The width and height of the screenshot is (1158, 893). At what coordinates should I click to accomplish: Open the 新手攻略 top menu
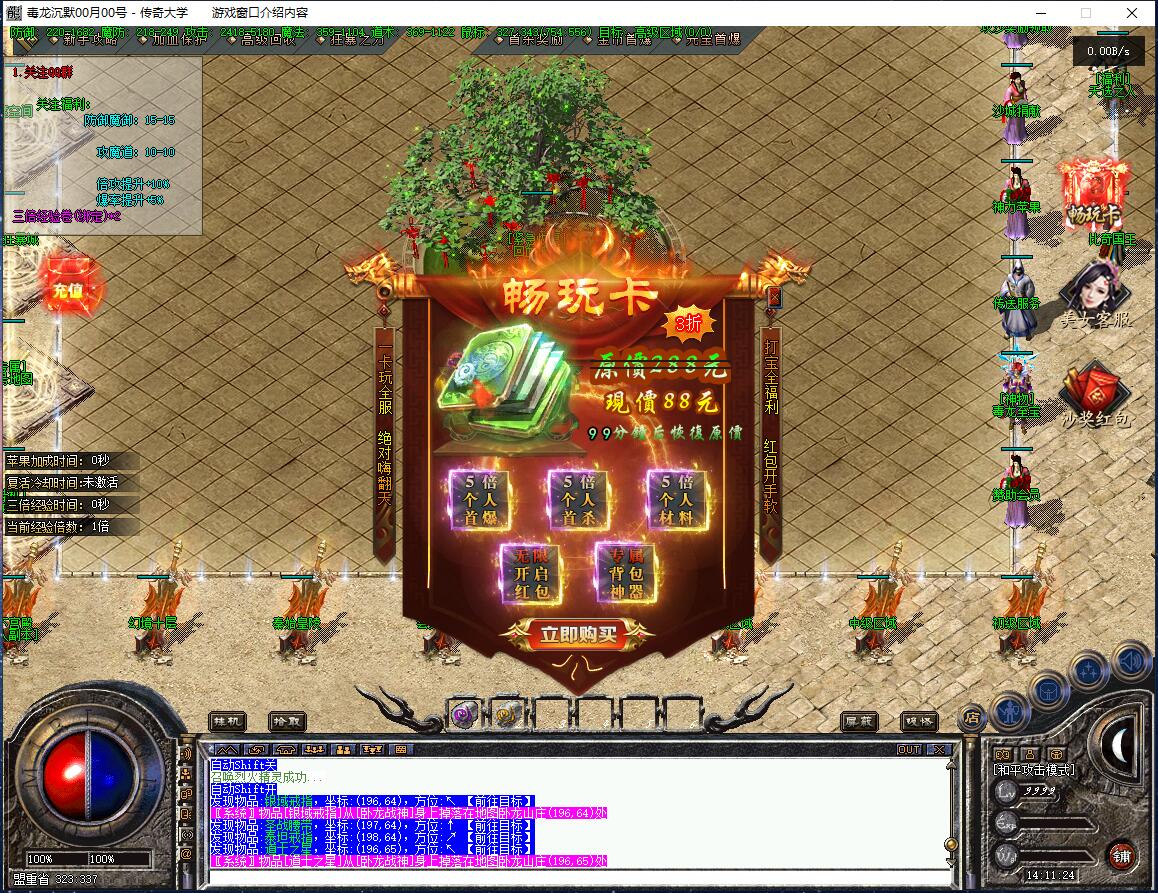click(x=91, y=39)
